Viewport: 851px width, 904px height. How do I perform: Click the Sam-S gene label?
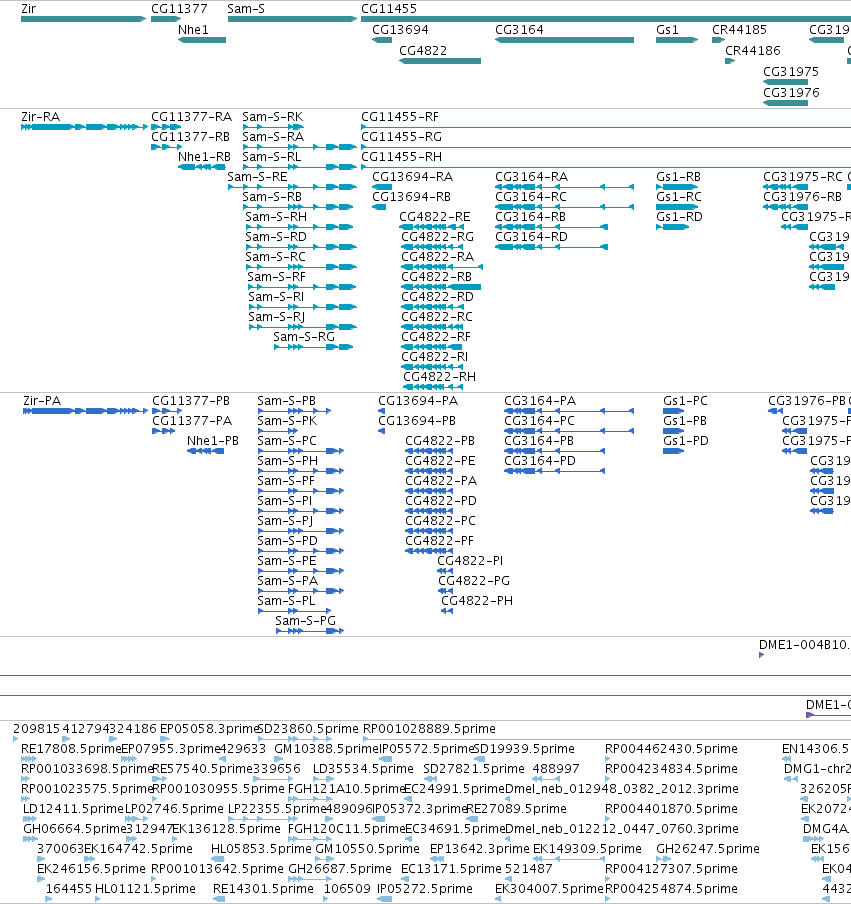pyautogui.click(x=246, y=9)
